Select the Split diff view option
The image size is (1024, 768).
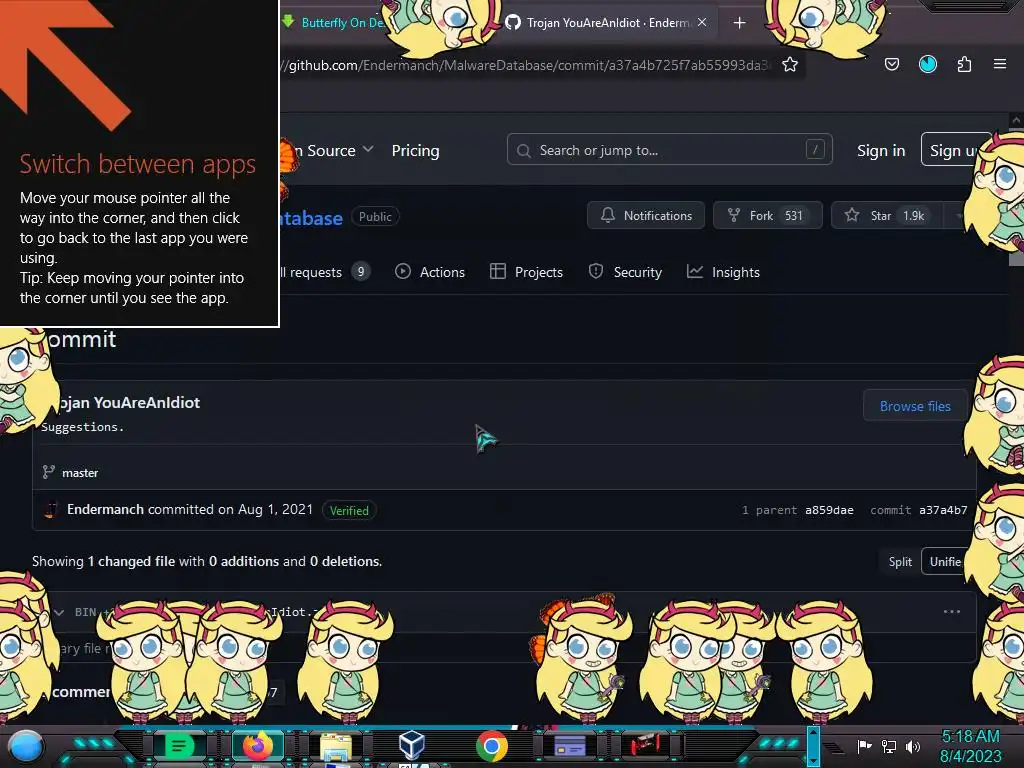(x=900, y=562)
